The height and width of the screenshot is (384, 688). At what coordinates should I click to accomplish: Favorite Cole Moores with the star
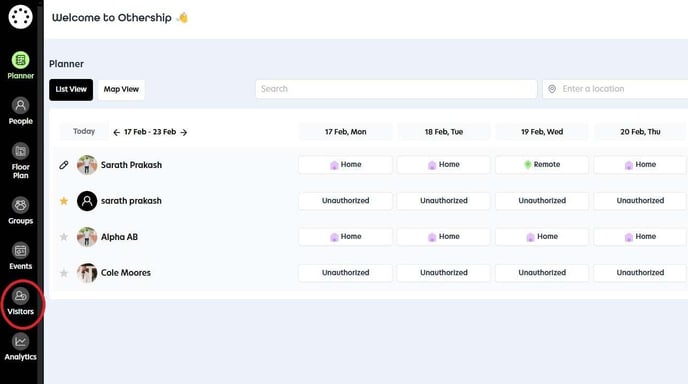click(x=64, y=273)
